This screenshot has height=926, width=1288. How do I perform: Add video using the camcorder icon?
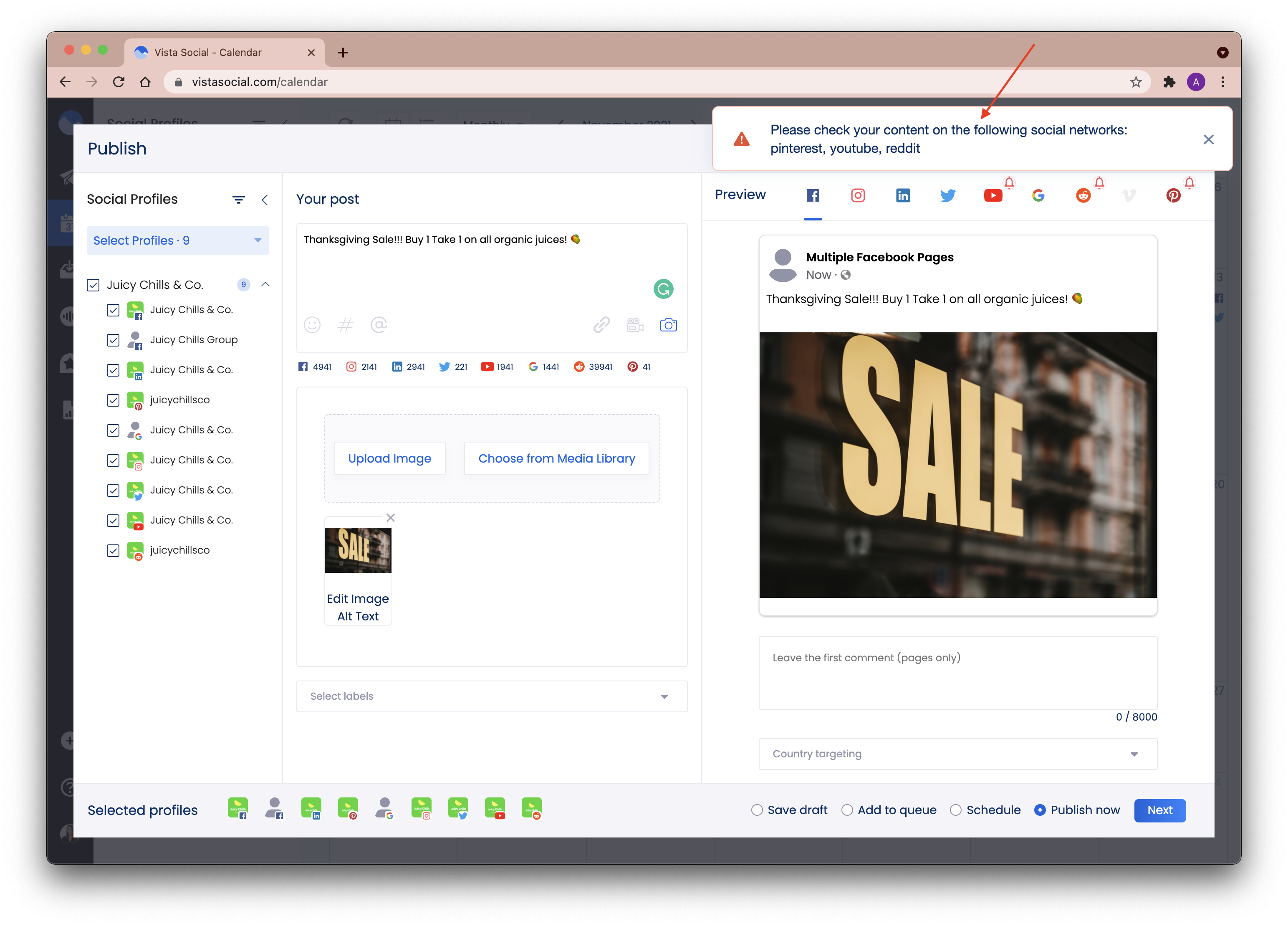[635, 325]
